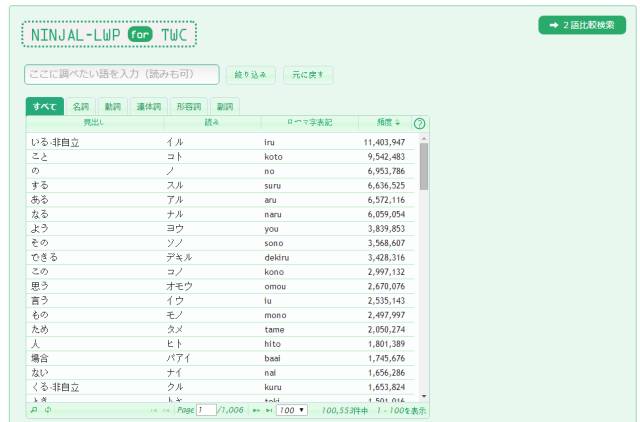Open the 連体詞 tab
The height and width of the screenshot is (422, 640).
coord(149,107)
